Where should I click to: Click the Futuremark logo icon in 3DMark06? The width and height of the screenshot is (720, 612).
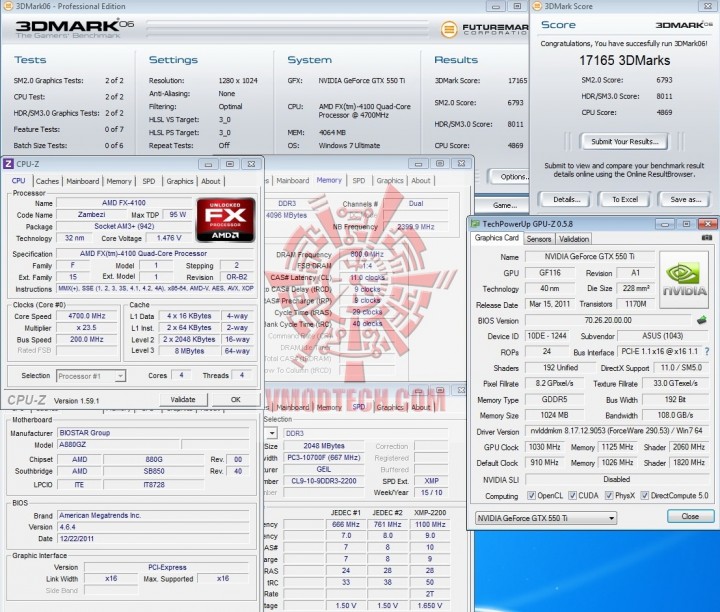449,30
